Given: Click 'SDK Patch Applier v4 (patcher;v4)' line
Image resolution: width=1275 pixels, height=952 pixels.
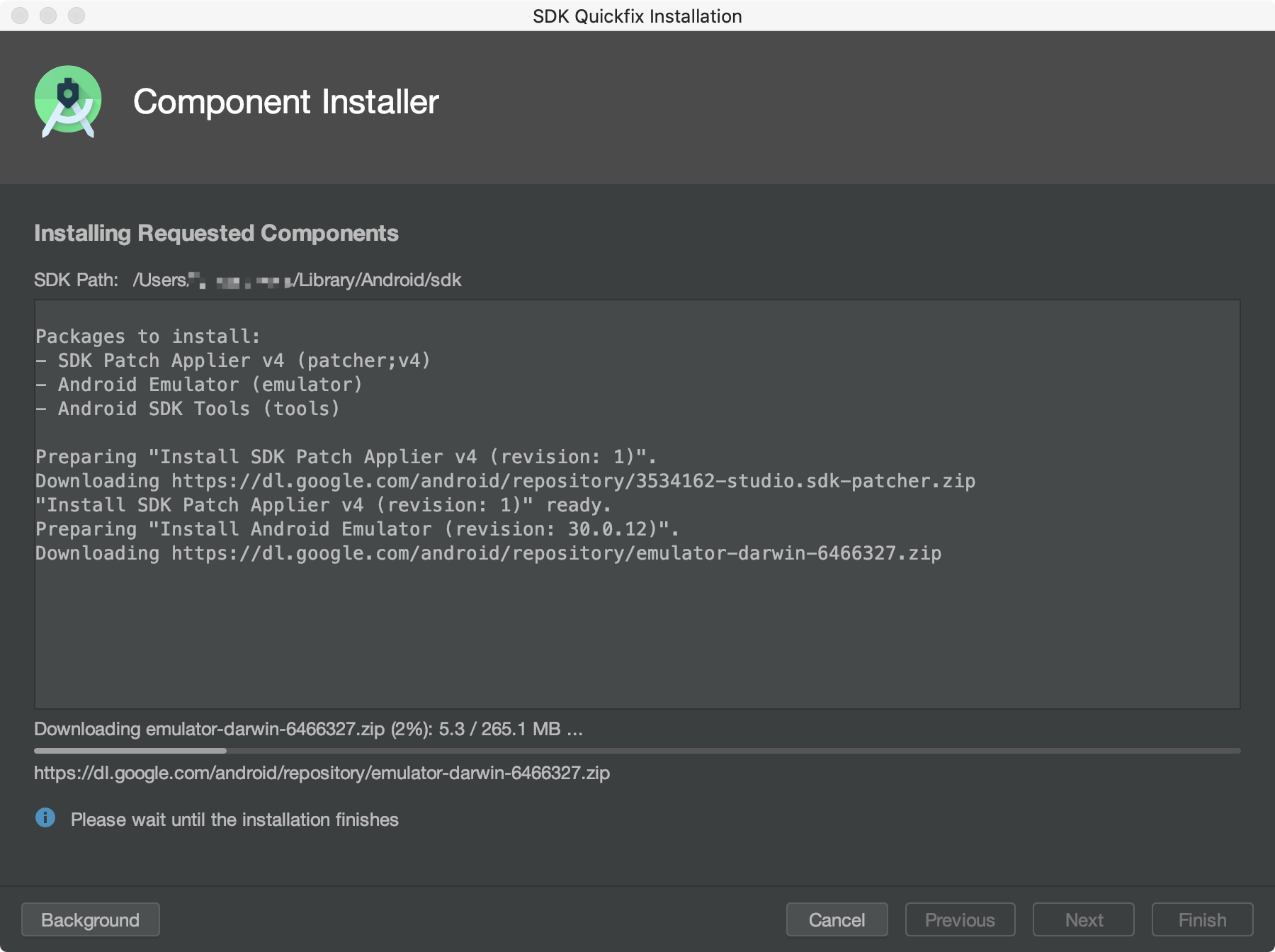Looking at the screenshot, I should [x=233, y=361].
